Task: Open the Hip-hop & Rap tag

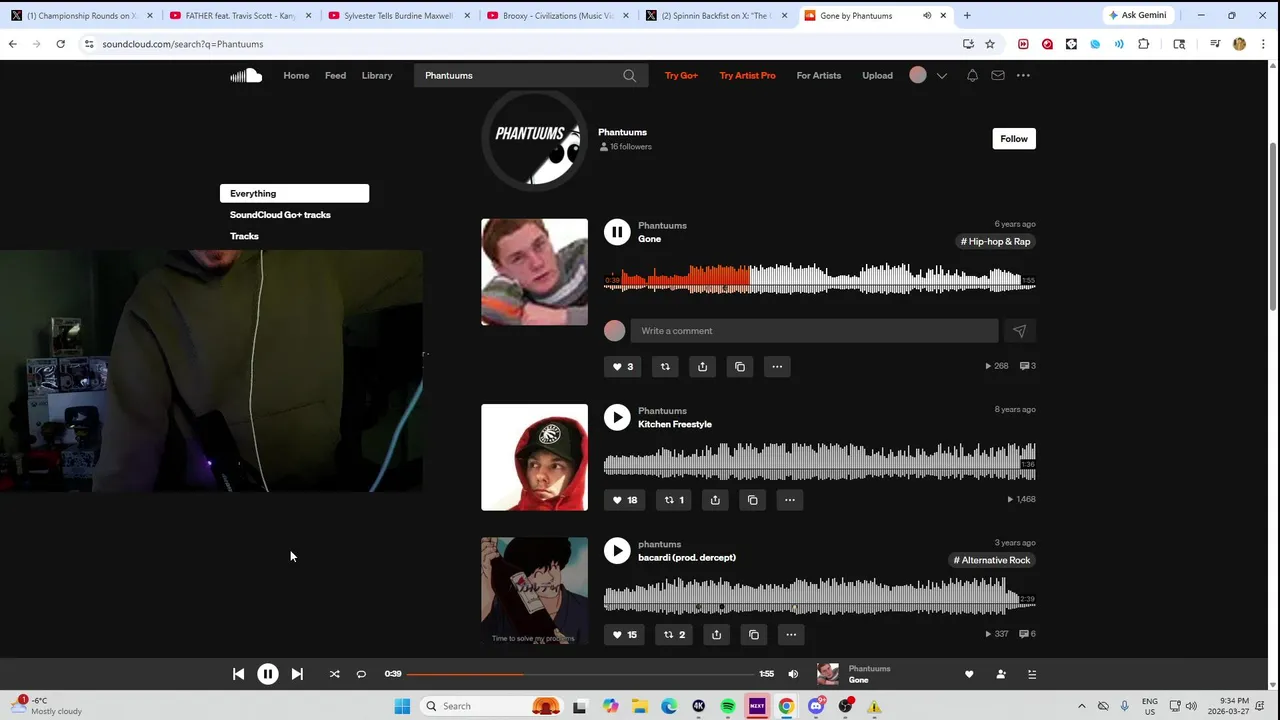Action: pos(995,242)
